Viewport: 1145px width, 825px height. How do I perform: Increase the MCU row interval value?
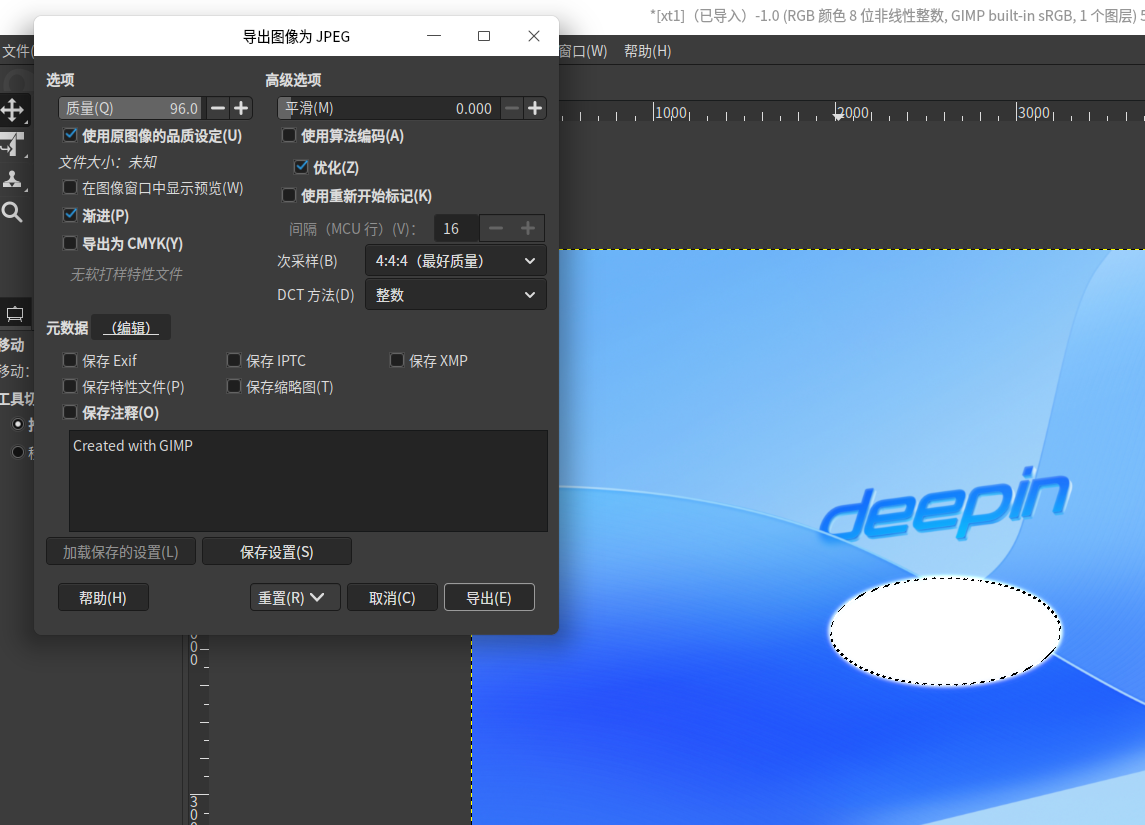coord(528,229)
